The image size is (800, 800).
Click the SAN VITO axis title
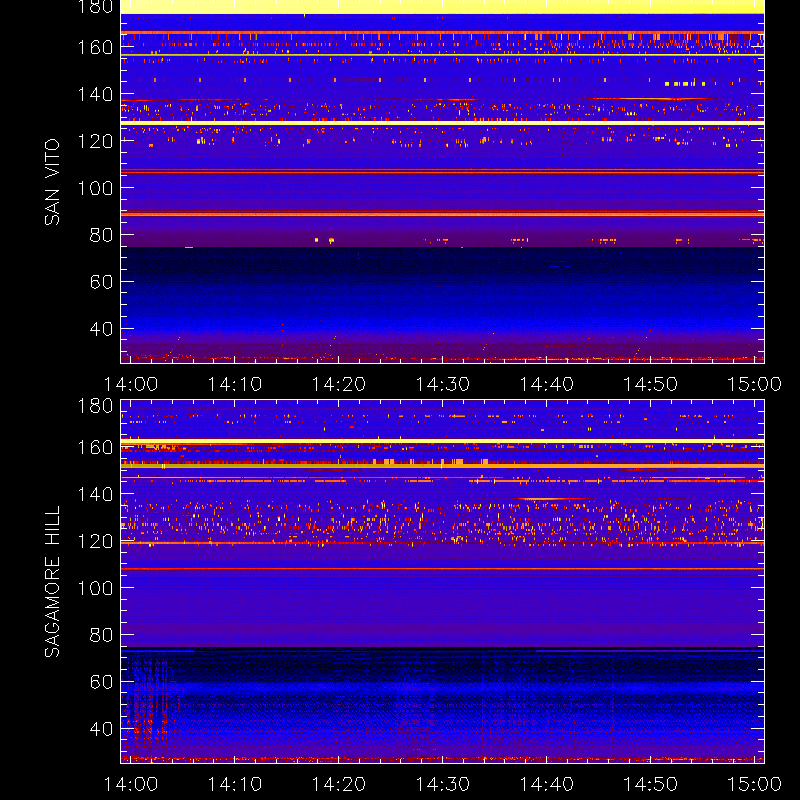pos(52,182)
